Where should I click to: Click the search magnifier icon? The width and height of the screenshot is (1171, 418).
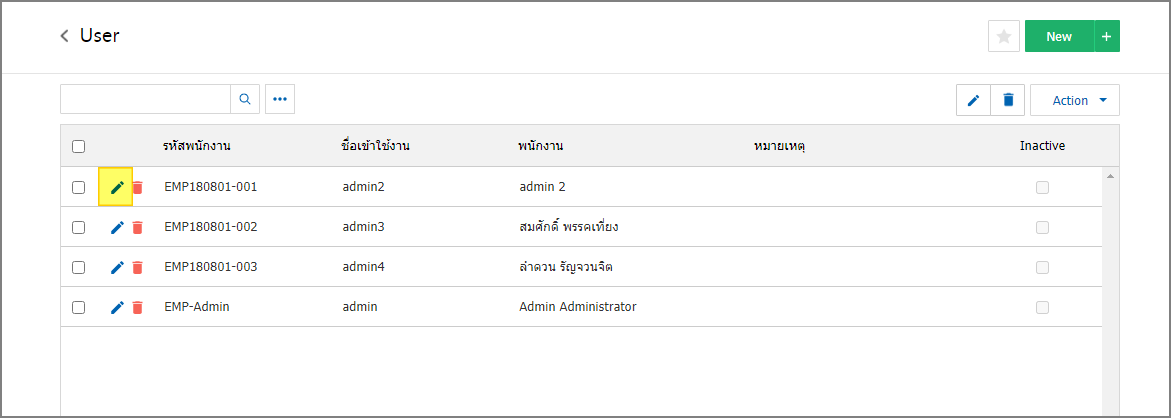pyautogui.click(x=245, y=99)
